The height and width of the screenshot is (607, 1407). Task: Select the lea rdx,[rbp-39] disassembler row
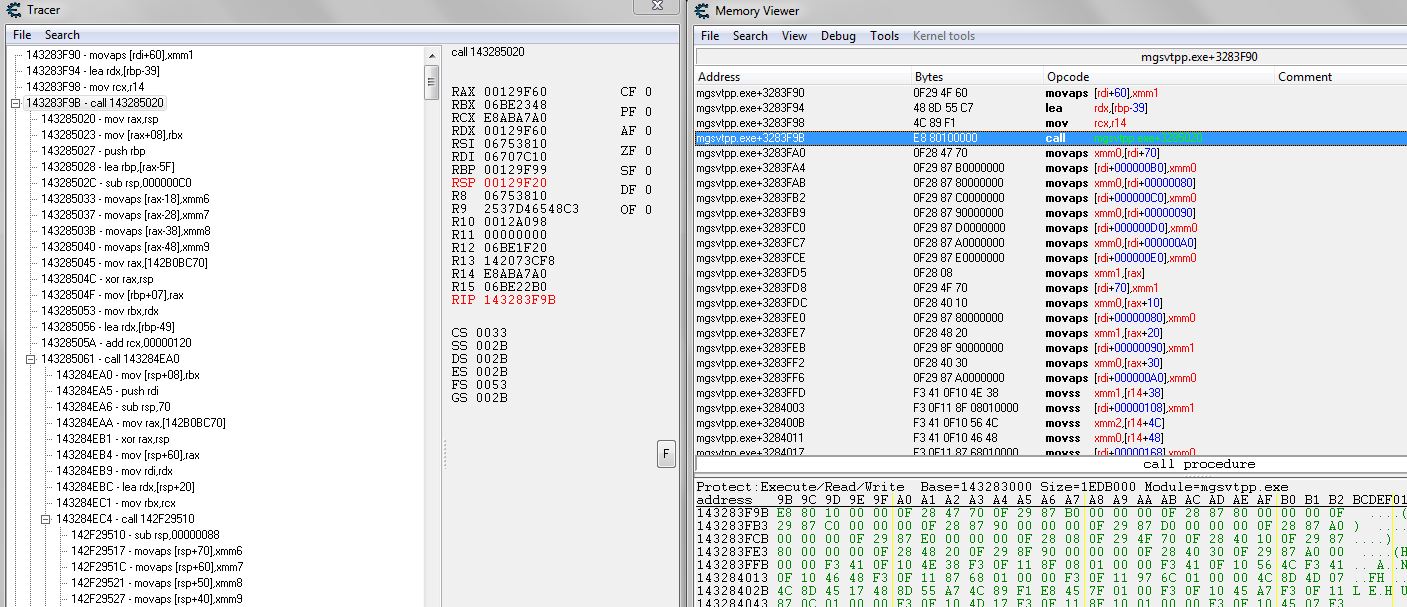tap(1000, 108)
